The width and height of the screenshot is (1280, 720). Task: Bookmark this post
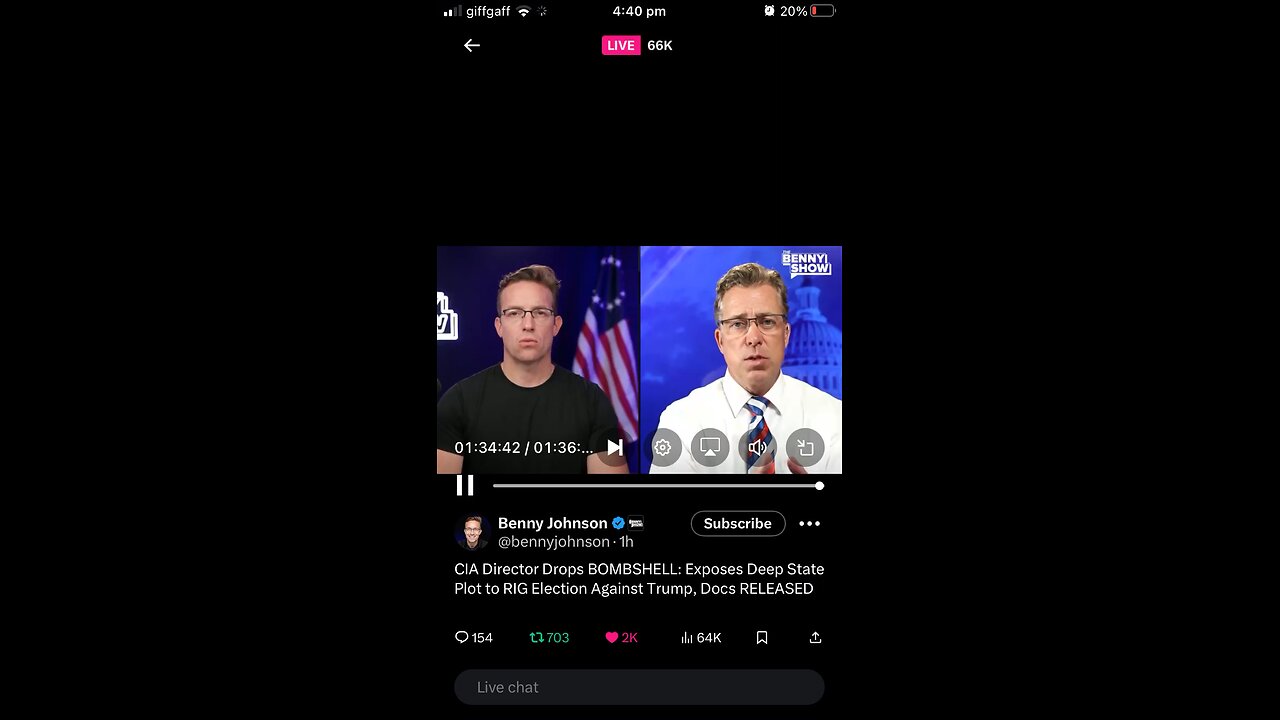pyautogui.click(x=762, y=637)
